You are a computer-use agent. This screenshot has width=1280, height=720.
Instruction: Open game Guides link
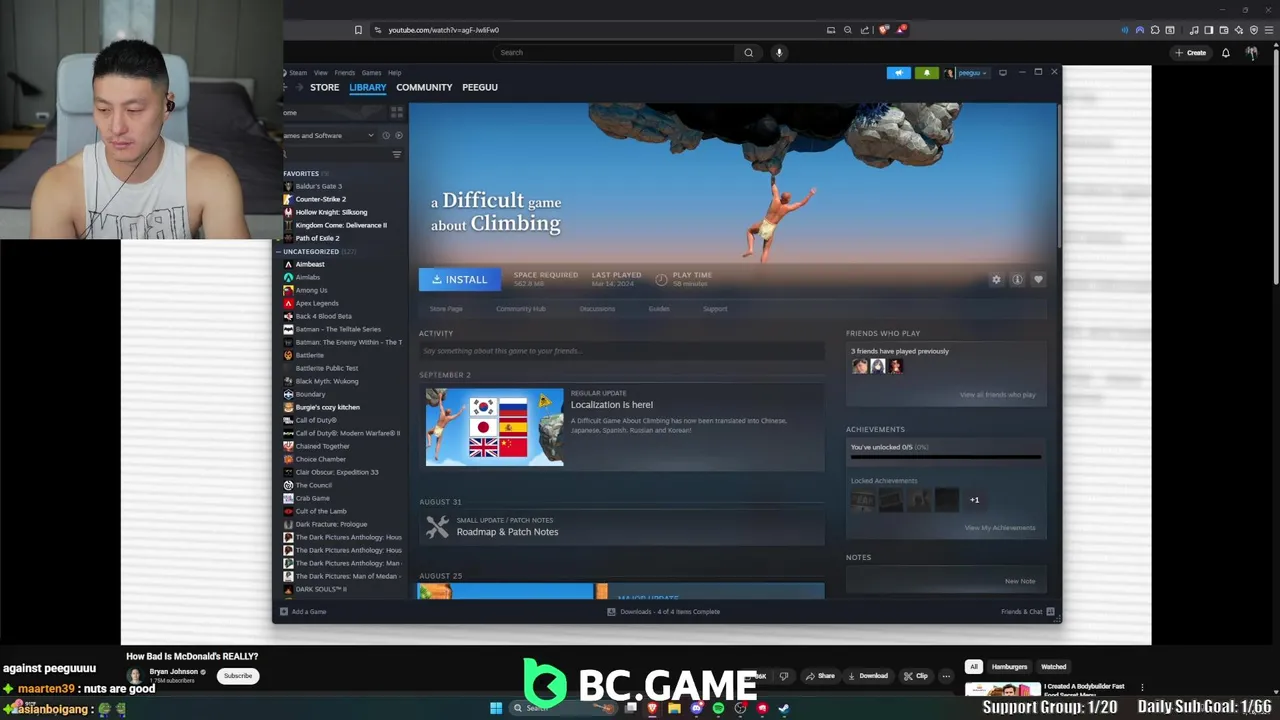click(659, 309)
